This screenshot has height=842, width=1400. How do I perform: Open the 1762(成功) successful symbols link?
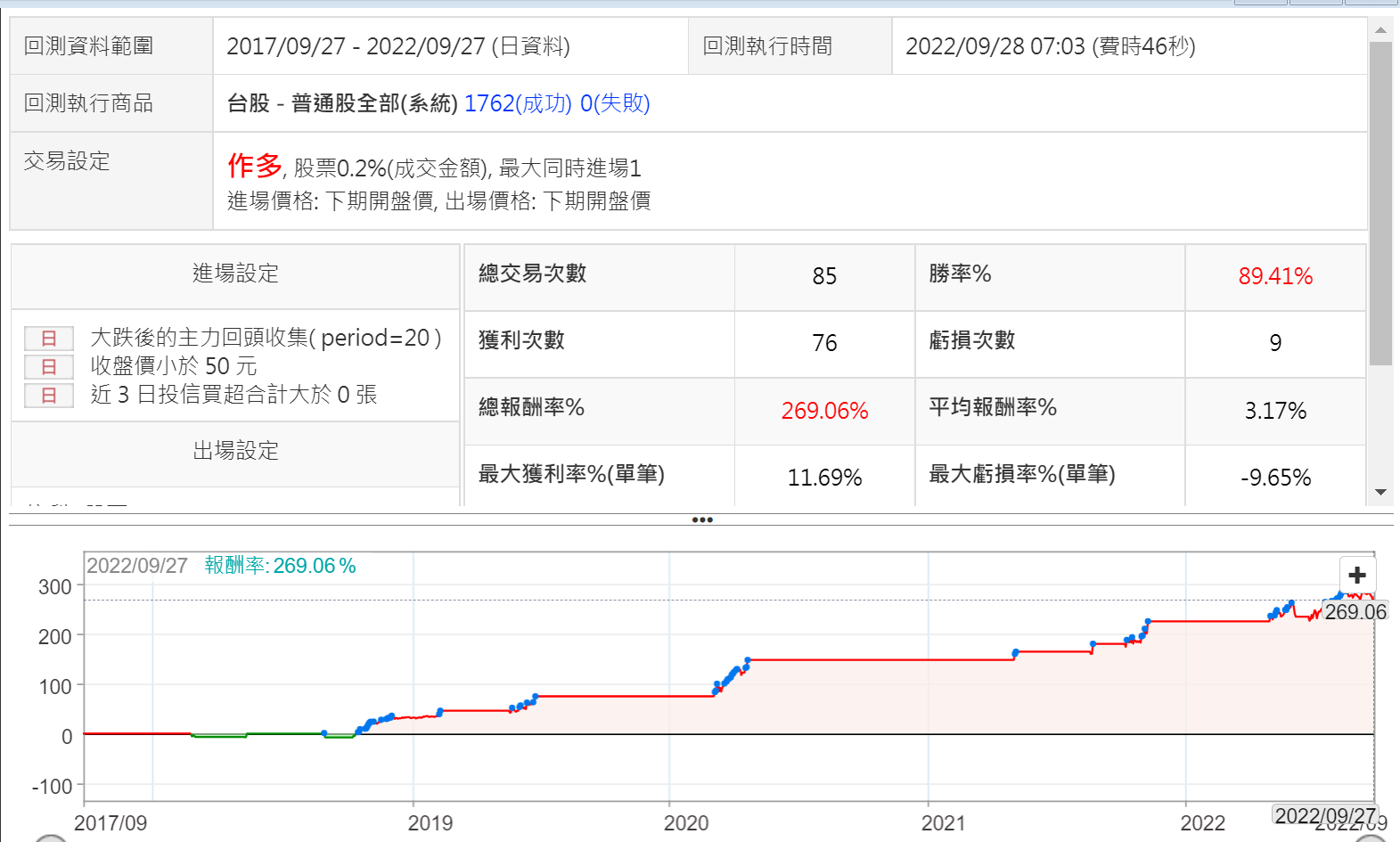click(518, 103)
